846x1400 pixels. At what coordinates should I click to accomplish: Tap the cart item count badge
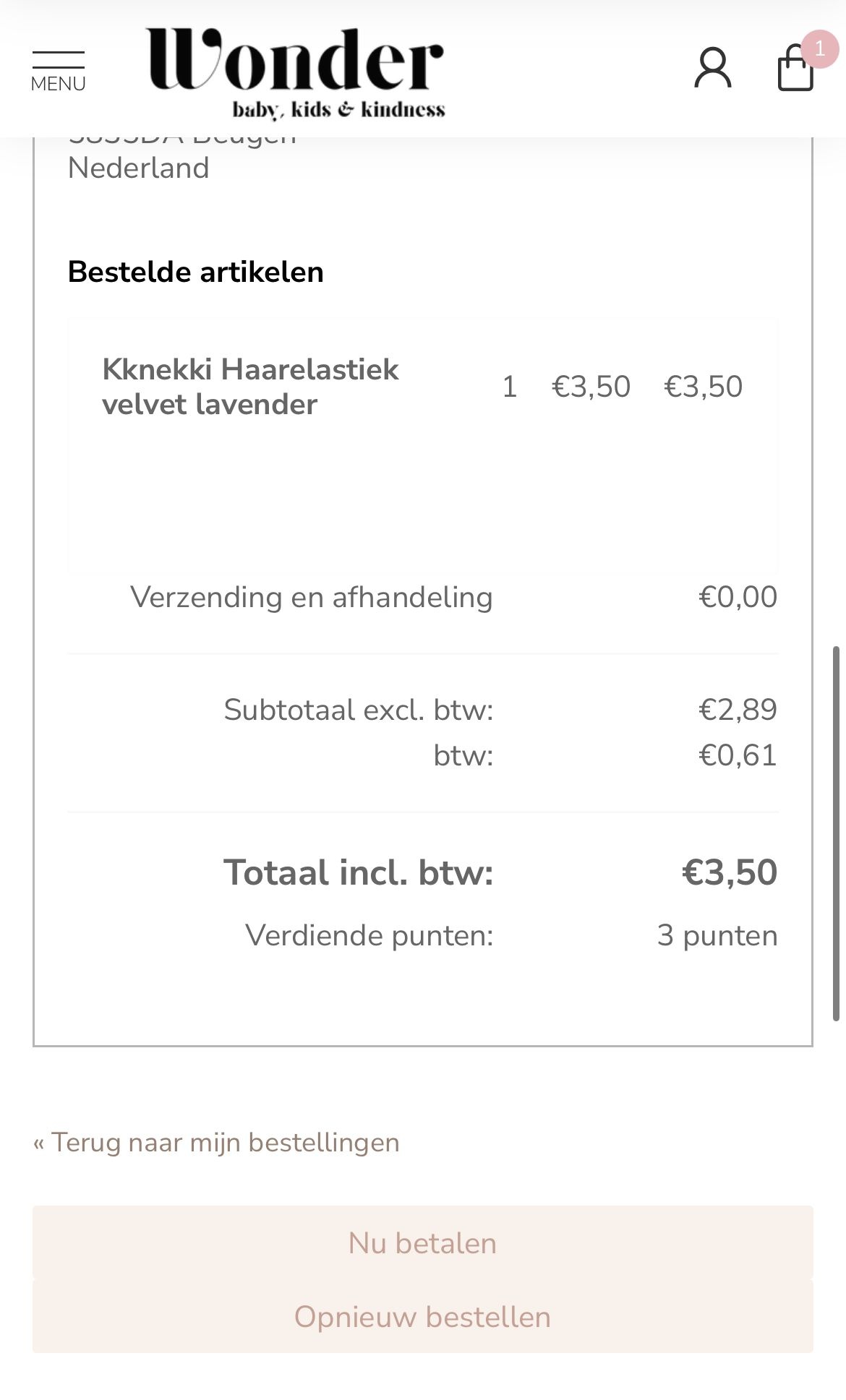(819, 48)
